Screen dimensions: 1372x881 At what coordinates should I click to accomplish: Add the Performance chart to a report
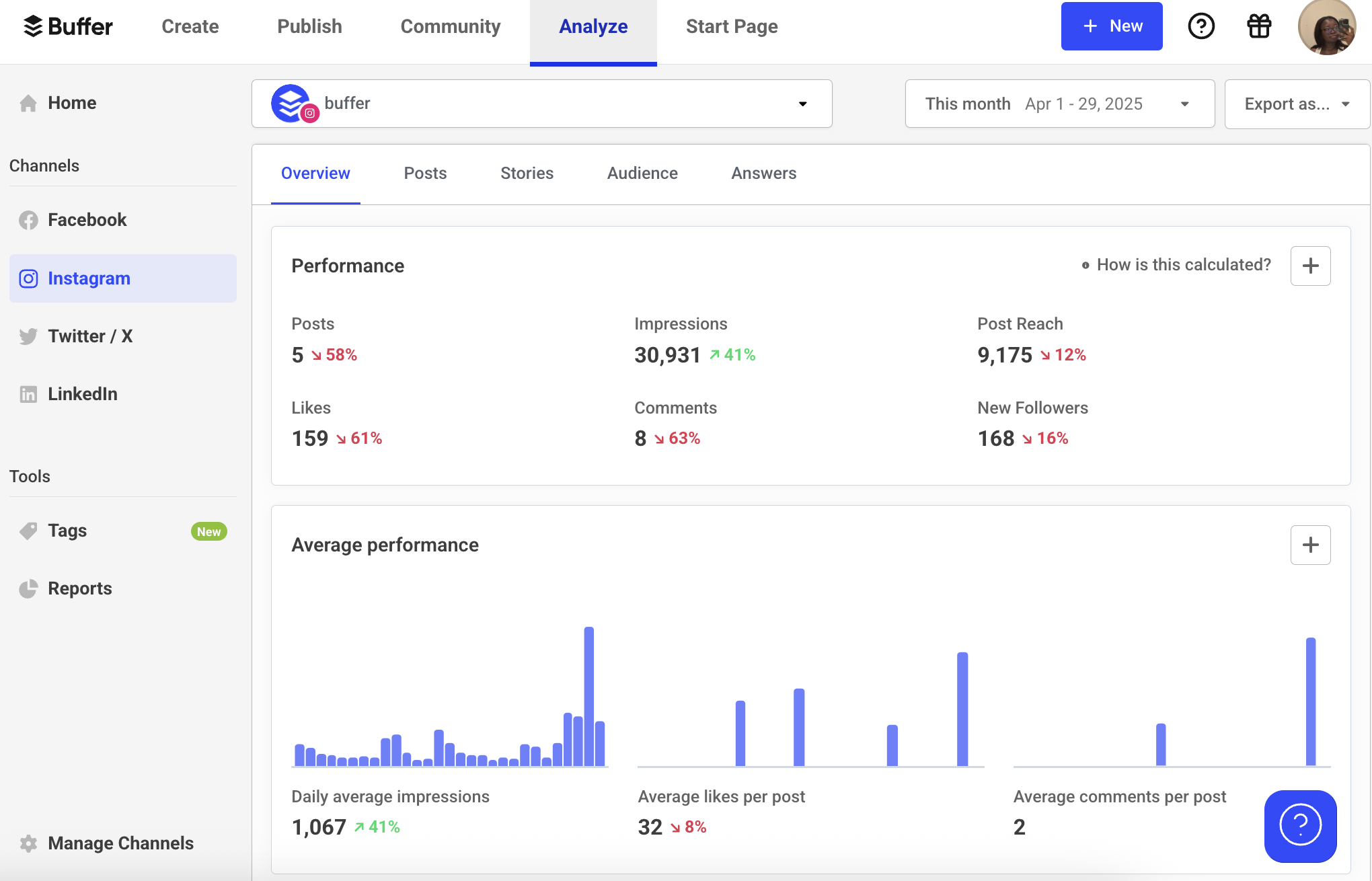click(x=1310, y=266)
